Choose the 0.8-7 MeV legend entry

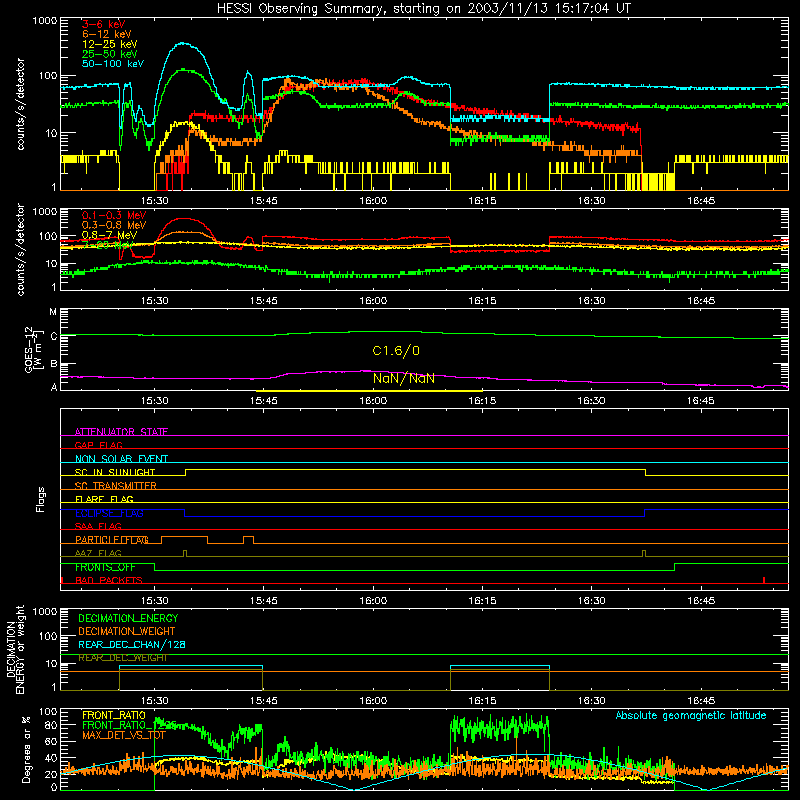(109, 235)
